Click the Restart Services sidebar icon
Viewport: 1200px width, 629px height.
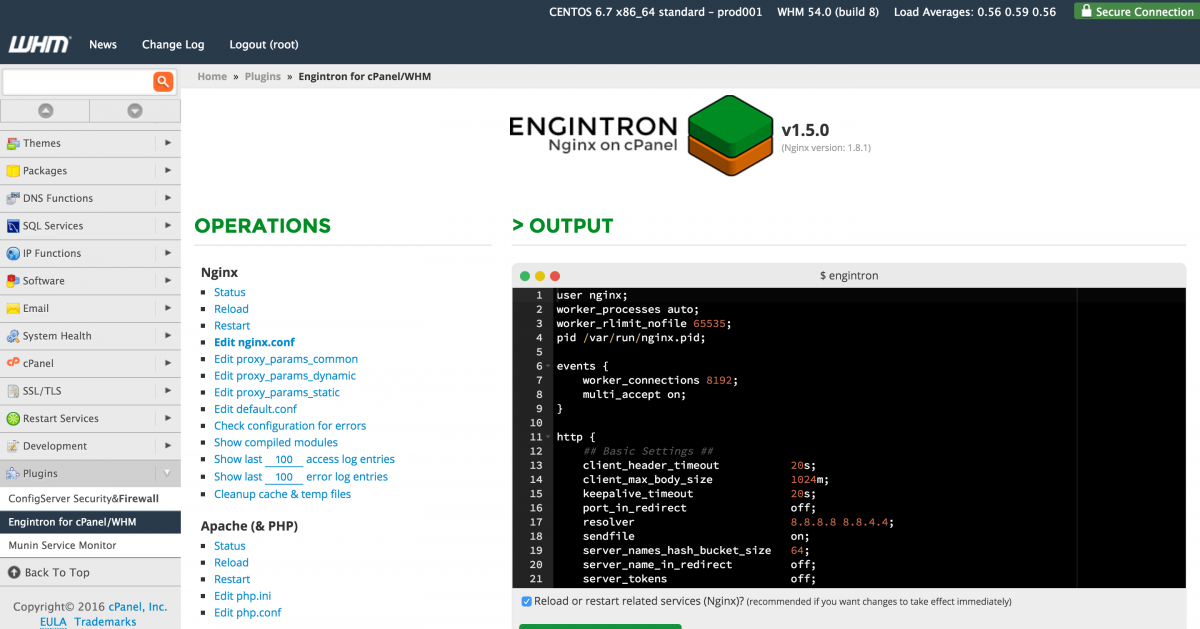(13, 418)
